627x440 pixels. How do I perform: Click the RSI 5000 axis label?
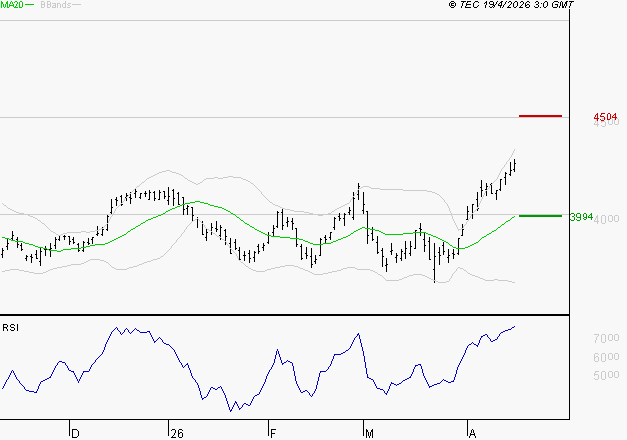point(606,375)
